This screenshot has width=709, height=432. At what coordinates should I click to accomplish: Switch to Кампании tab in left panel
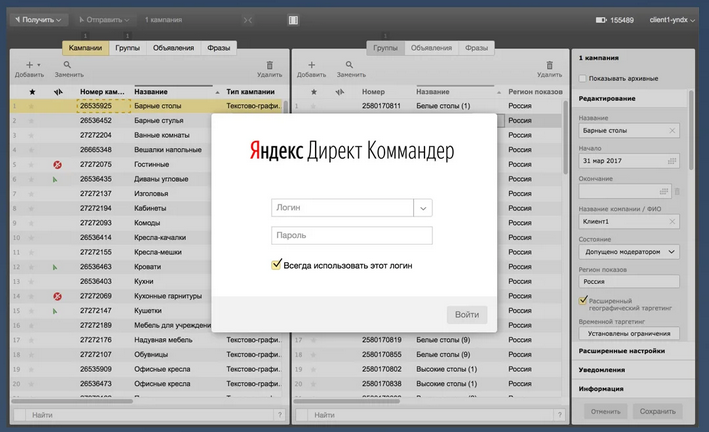(85, 48)
